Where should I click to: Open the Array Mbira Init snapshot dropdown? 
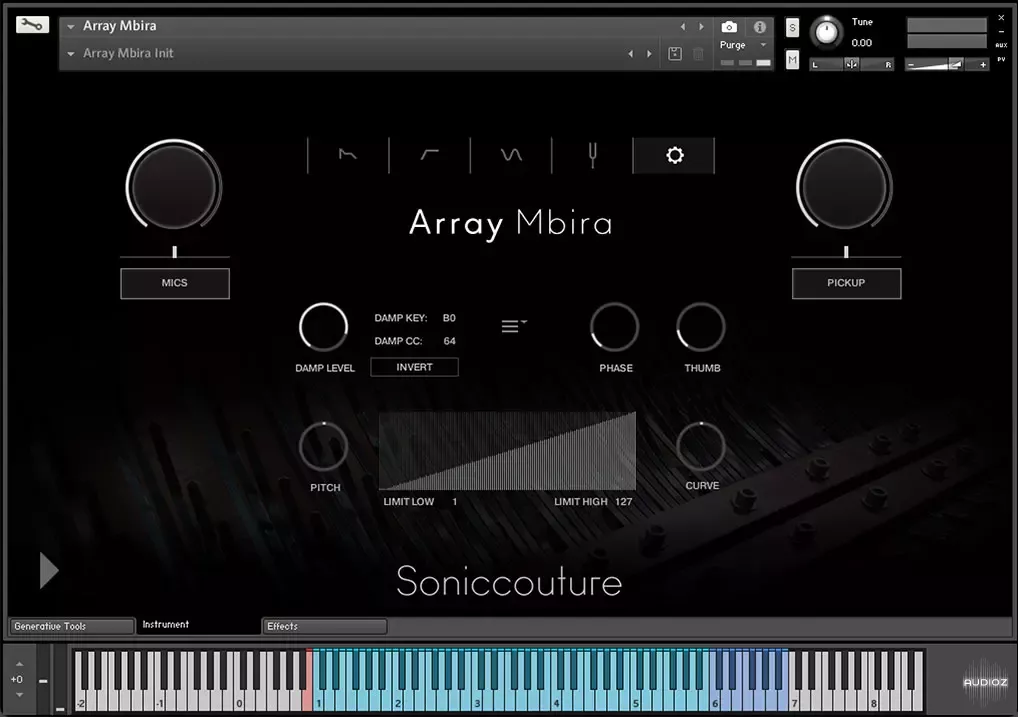(71, 54)
